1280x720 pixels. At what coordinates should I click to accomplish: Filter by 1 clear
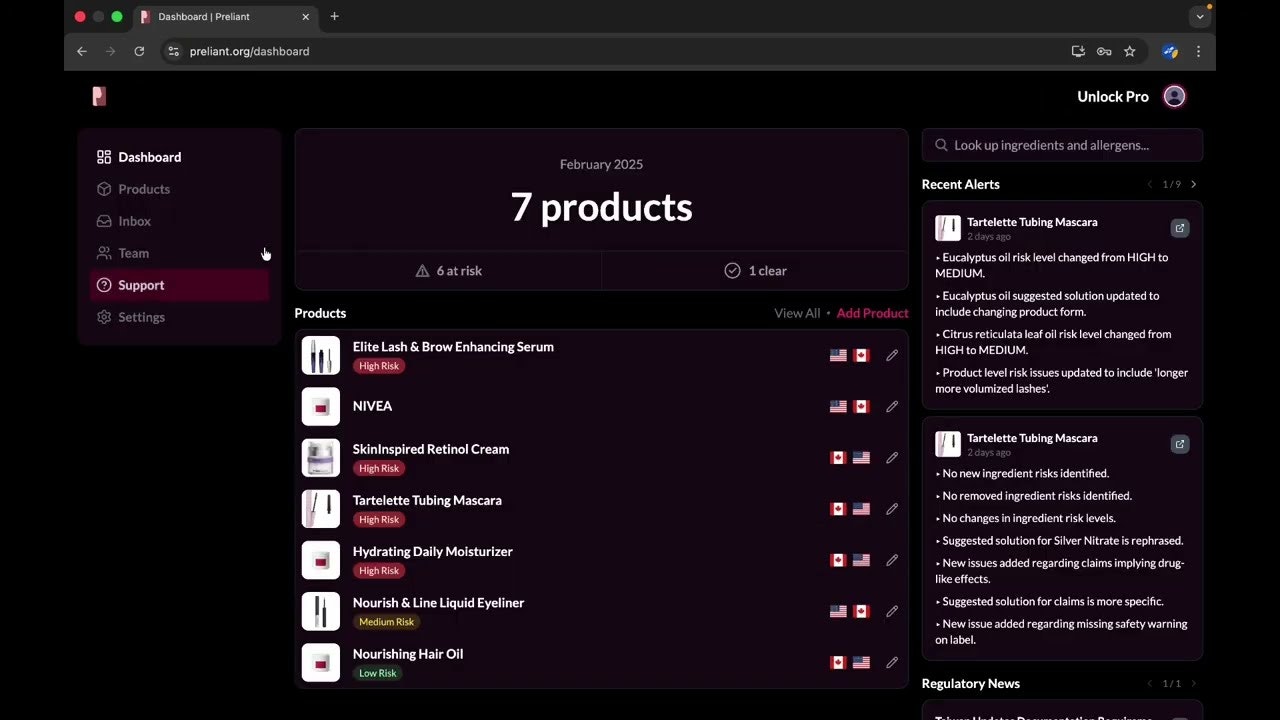755,271
